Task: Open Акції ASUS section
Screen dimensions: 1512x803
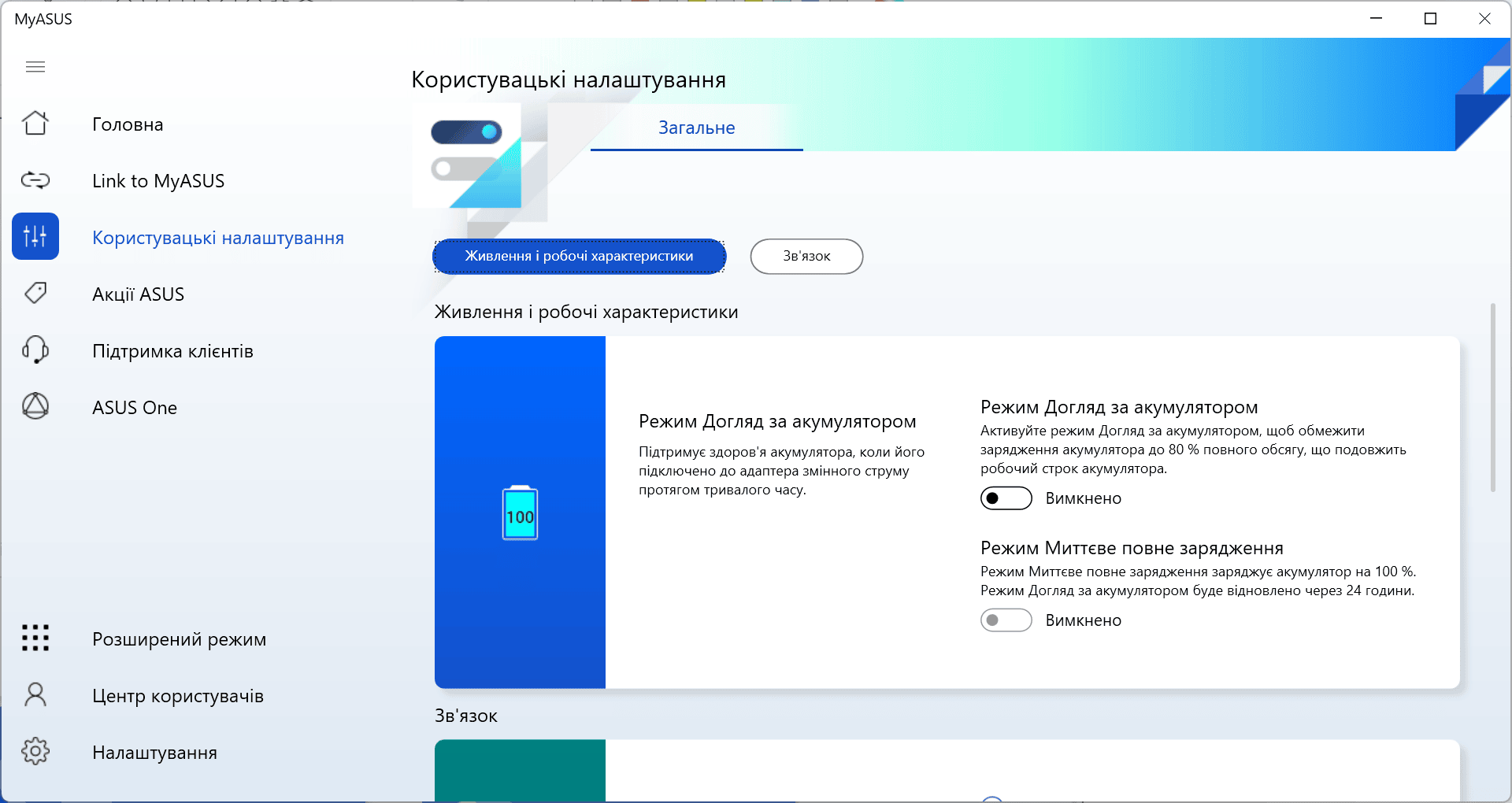Action: pyautogui.click(x=138, y=294)
